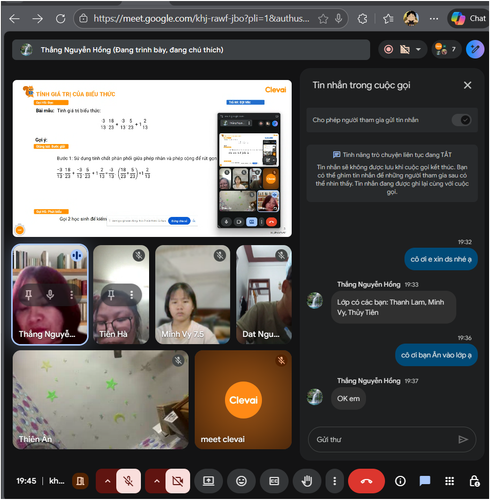The width and height of the screenshot is (490, 500).
Task: Click the door icon beside the meeting code
Action: (x=80, y=481)
